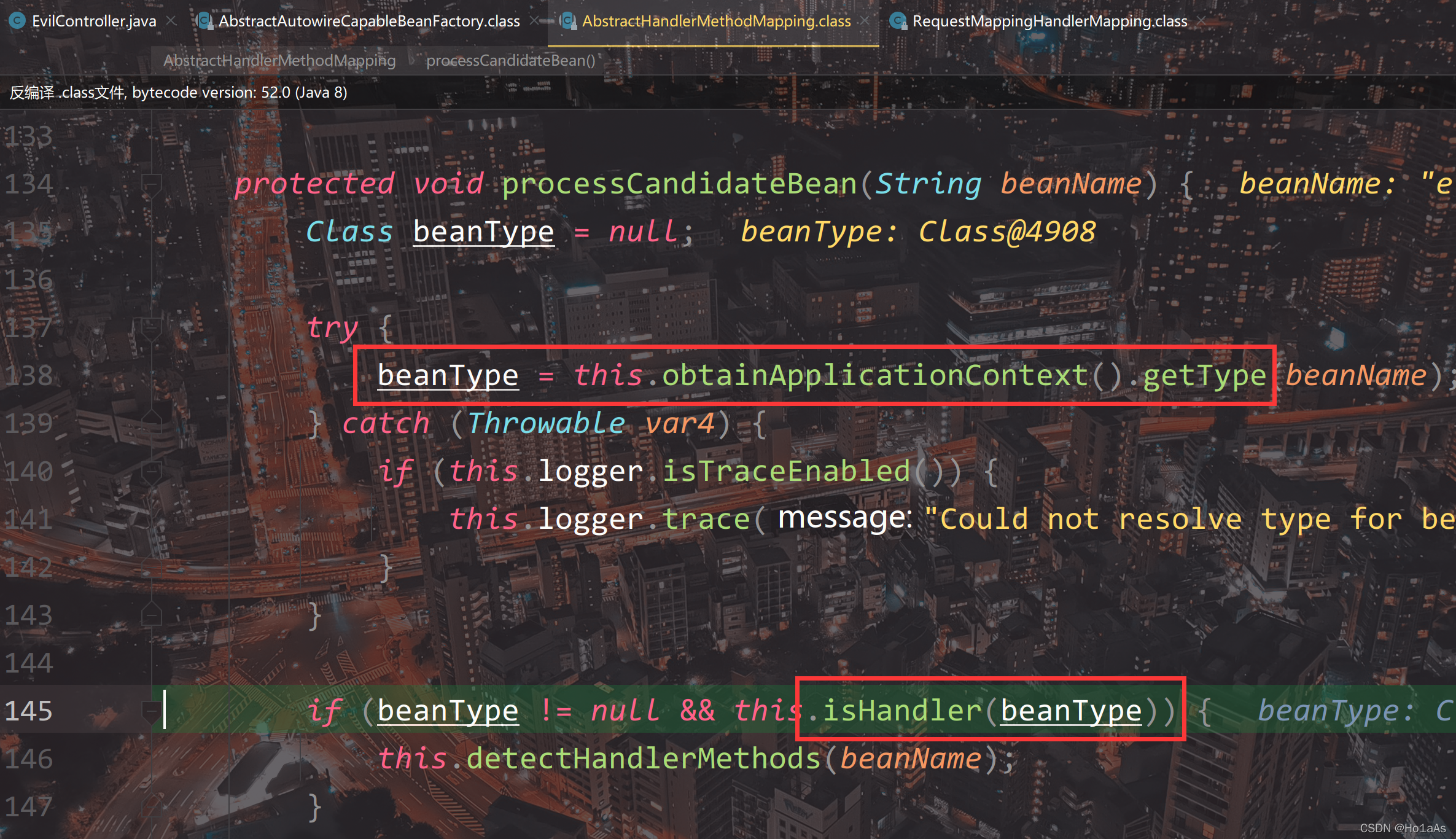Click the AbstractHandlerMethodMapping breadcrumb

coord(279,60)
